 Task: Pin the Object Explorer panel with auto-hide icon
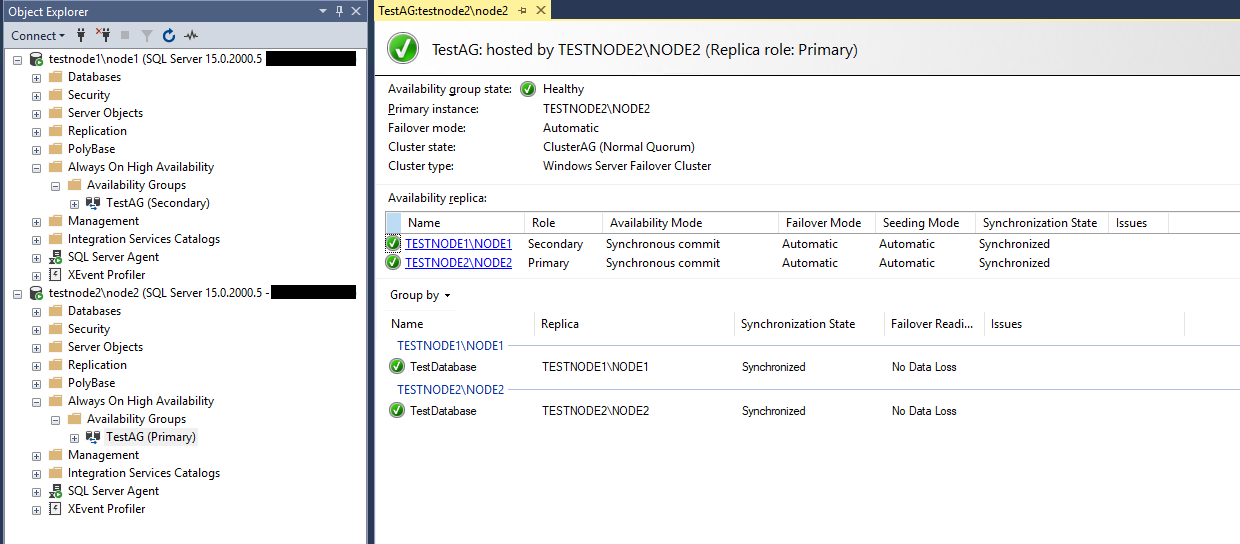[x=339, y=11]
